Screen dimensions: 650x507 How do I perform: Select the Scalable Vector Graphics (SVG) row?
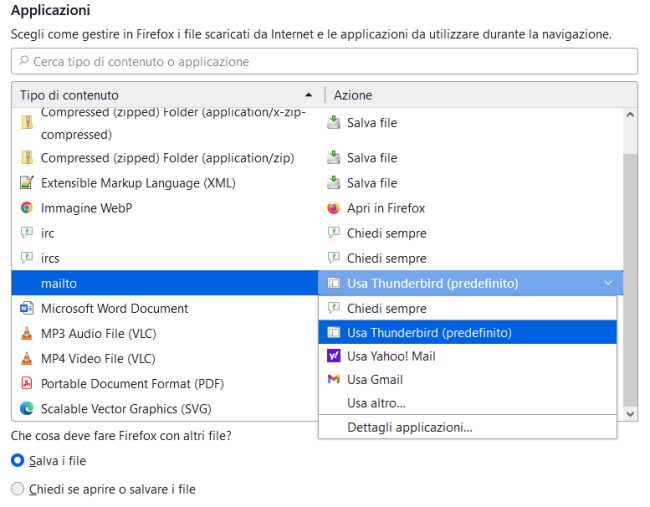165,409
